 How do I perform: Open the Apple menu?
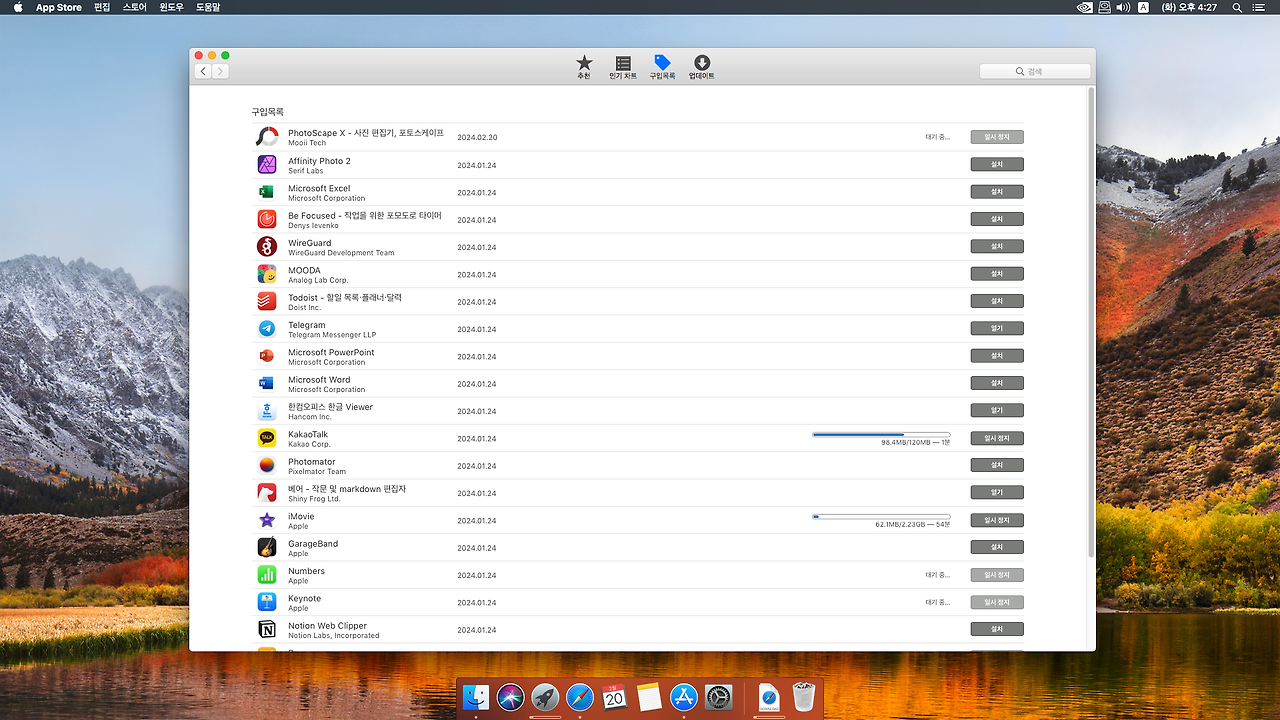(x=18, y=7)
